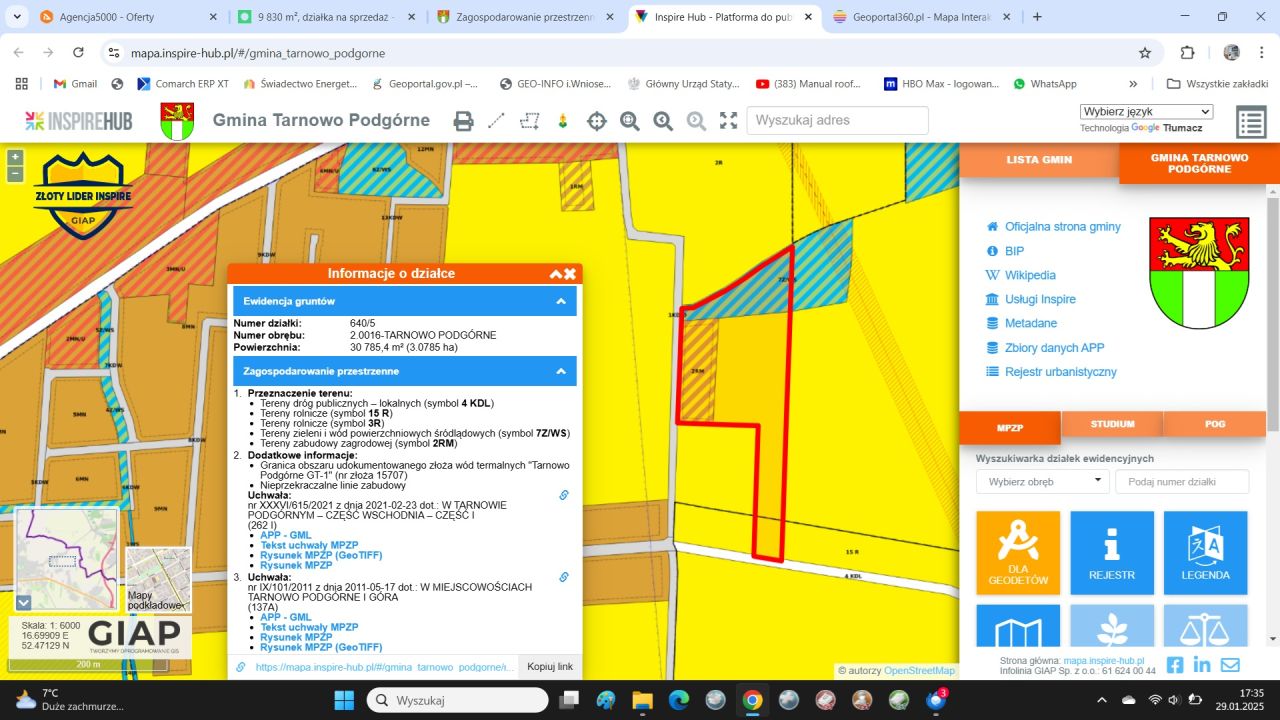Bookmark this page with star icon
Viewport: 1280px width, 720px height.
1145,53
